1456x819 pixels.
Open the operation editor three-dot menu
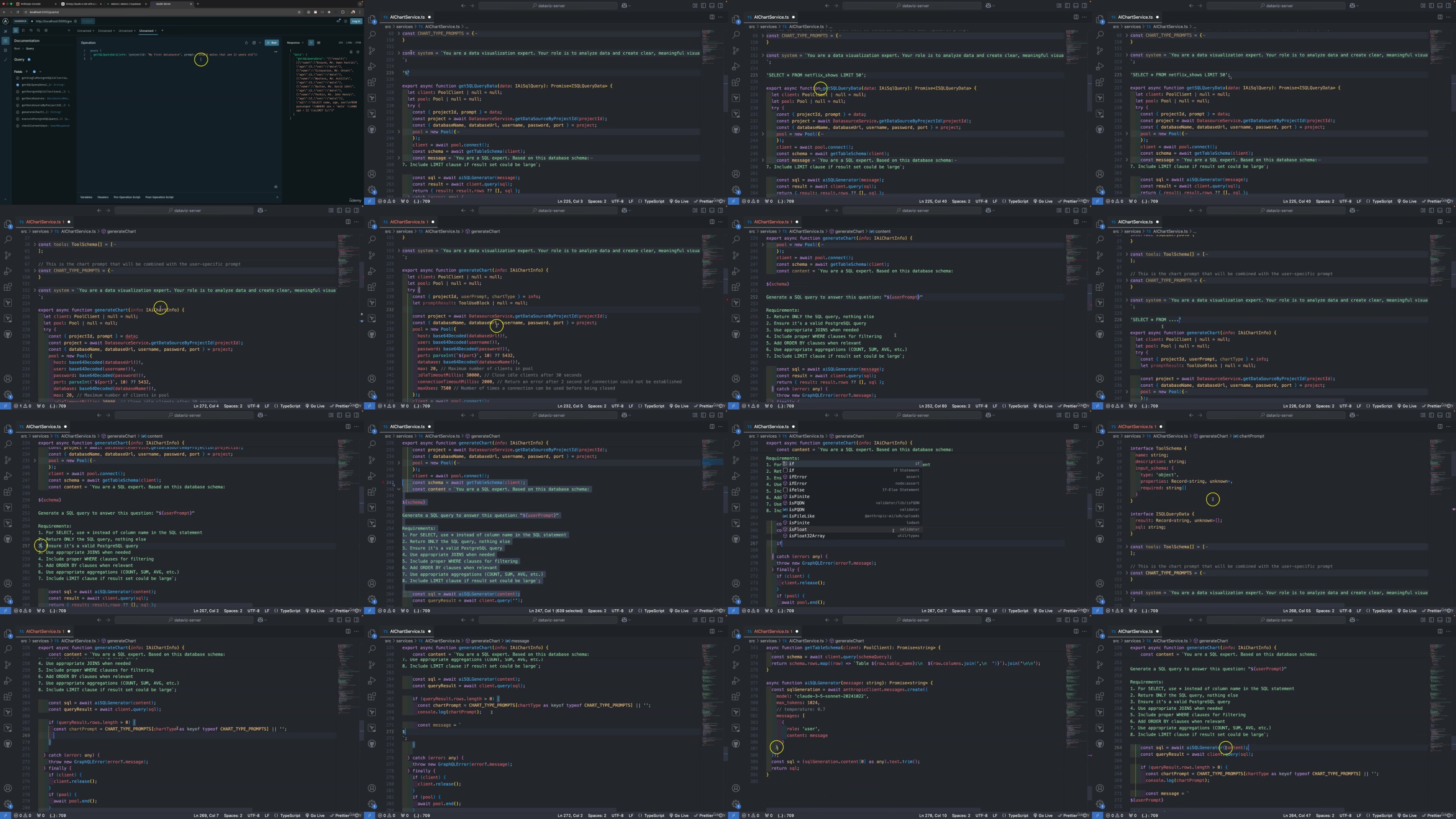coord(276,52)
